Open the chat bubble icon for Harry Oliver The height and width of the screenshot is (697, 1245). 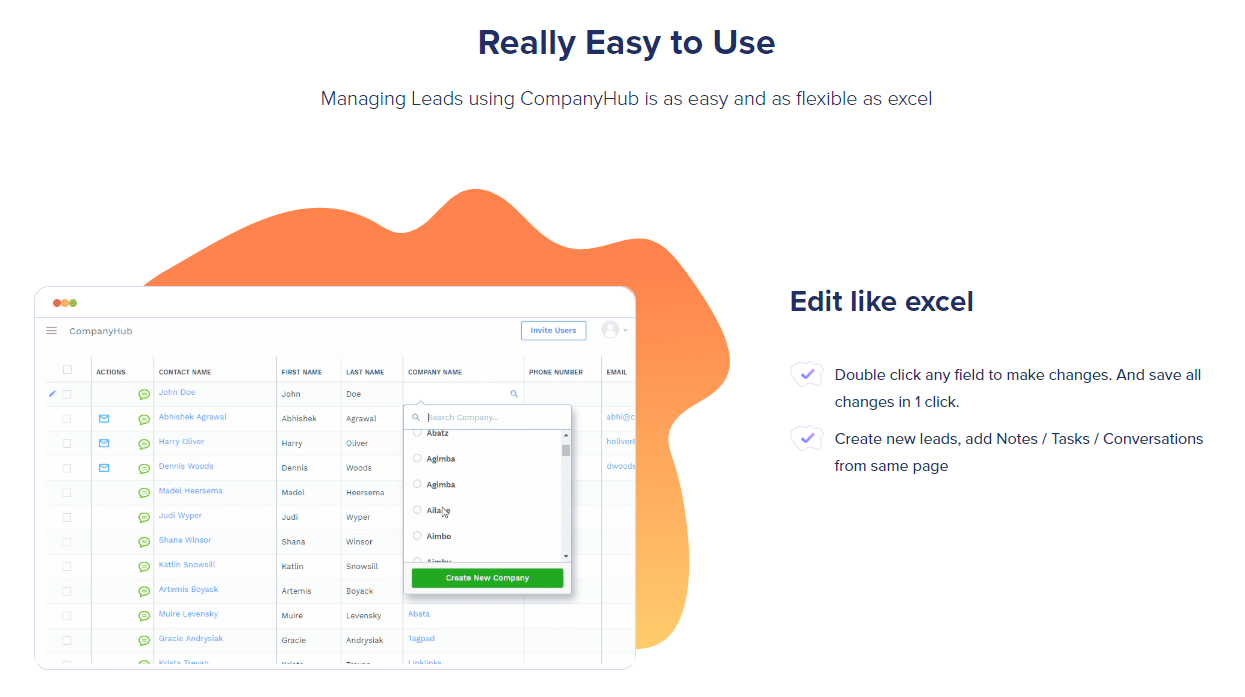(x=144, y=444)
